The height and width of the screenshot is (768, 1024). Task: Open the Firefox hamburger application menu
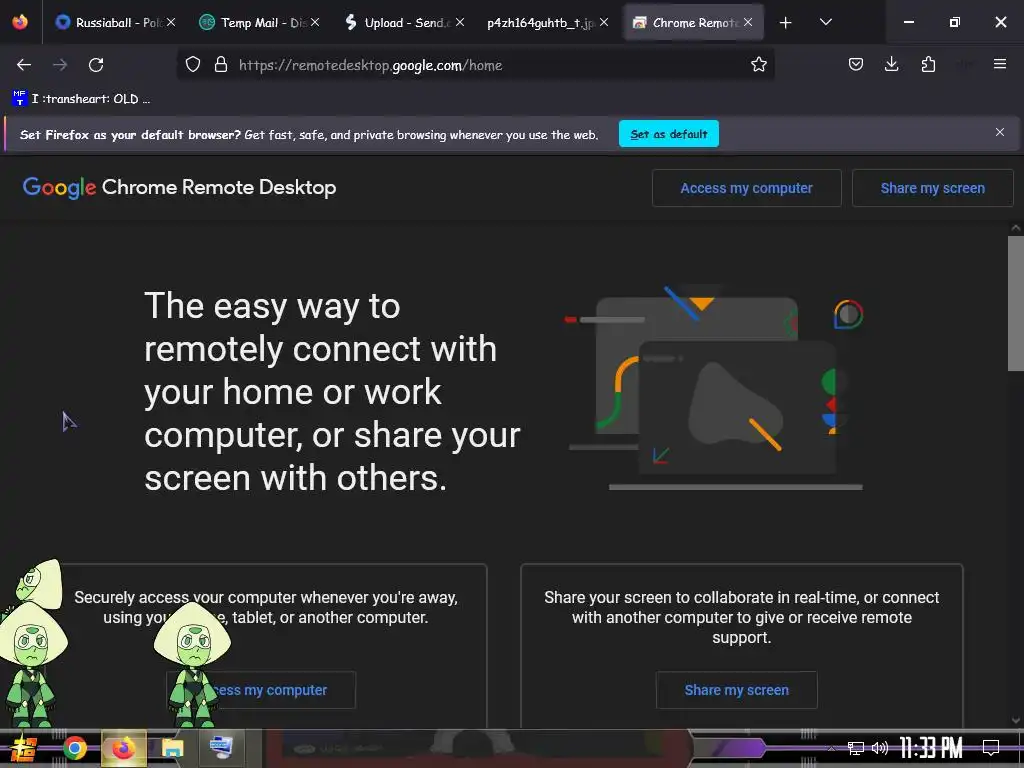point(999,64)
